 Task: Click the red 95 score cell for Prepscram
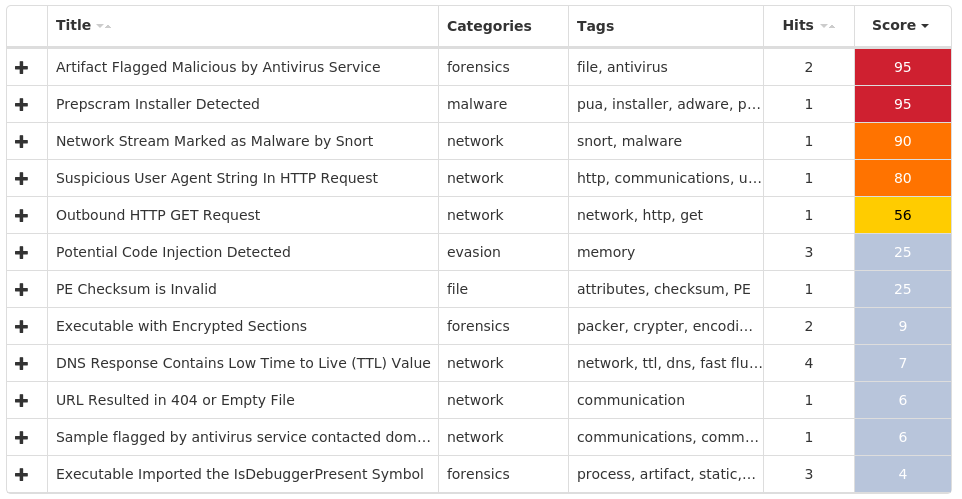pyautogui.click(x=902, y=104)
